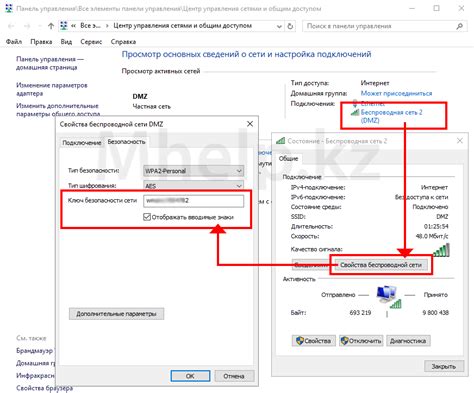Image resolution: width=474 pixels, height=393 pixels.
Task: Click Может присоединиться link
Action: 396,93
